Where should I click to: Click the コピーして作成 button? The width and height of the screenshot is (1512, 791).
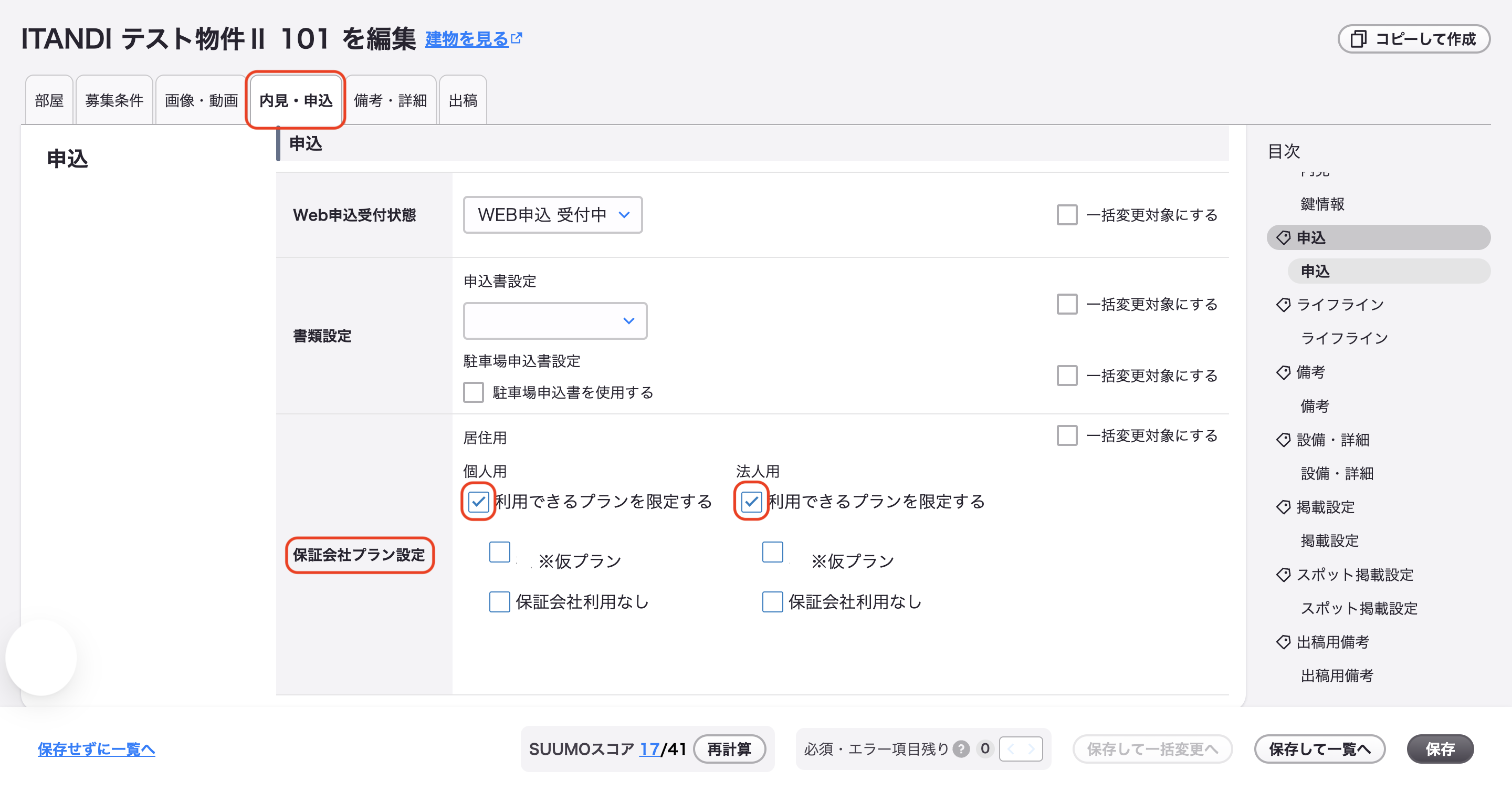tap(1413, 39)
